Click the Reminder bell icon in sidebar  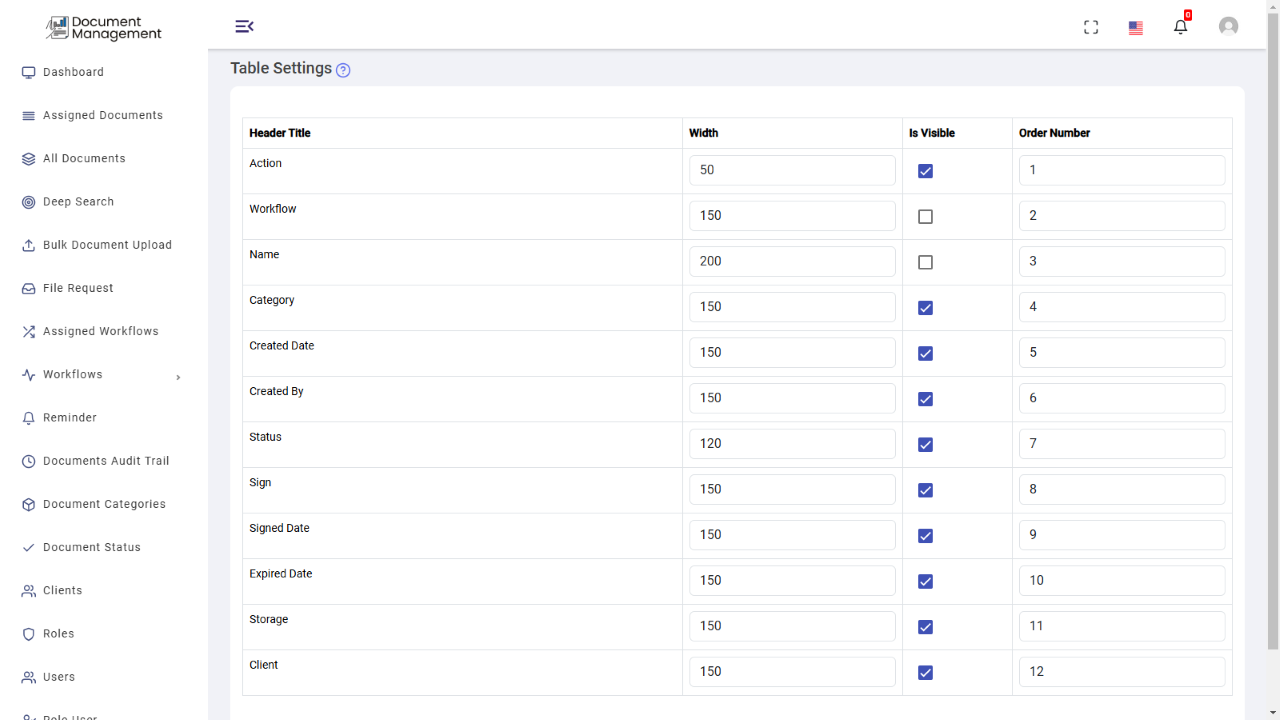(x=29, y=418)
